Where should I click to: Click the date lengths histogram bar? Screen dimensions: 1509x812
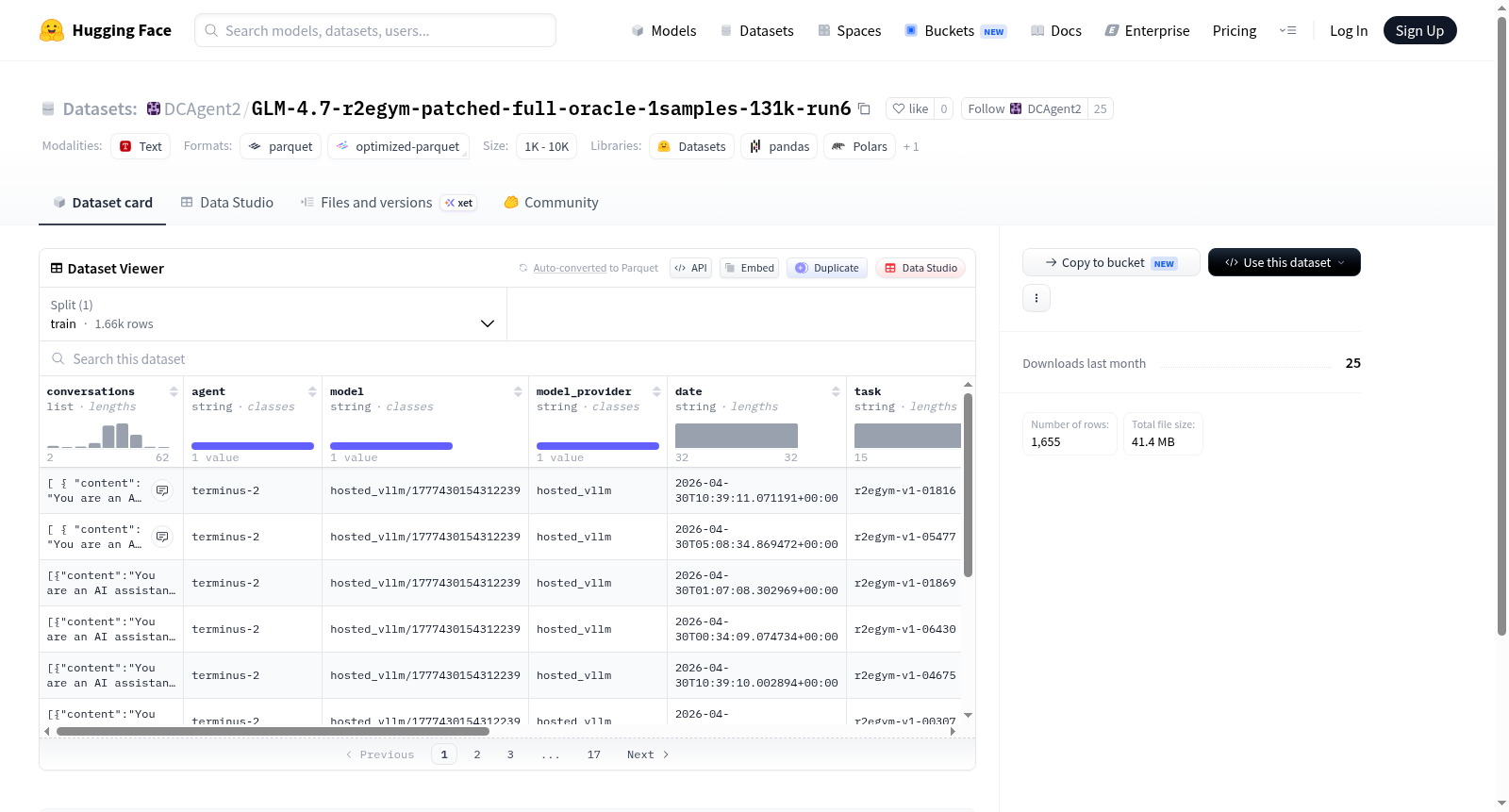coord(737,436)
